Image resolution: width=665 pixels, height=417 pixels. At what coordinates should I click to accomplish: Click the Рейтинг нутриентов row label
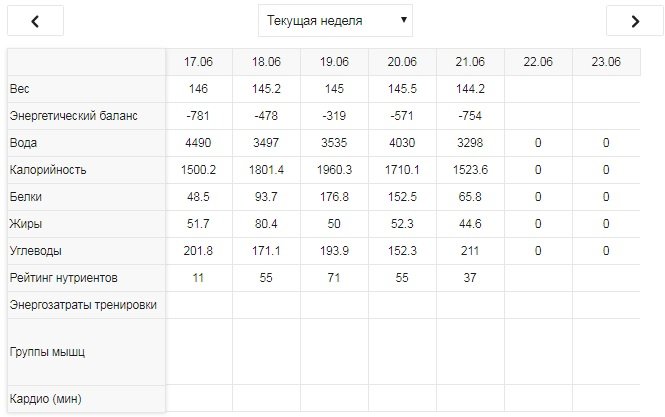coord(68,278)
